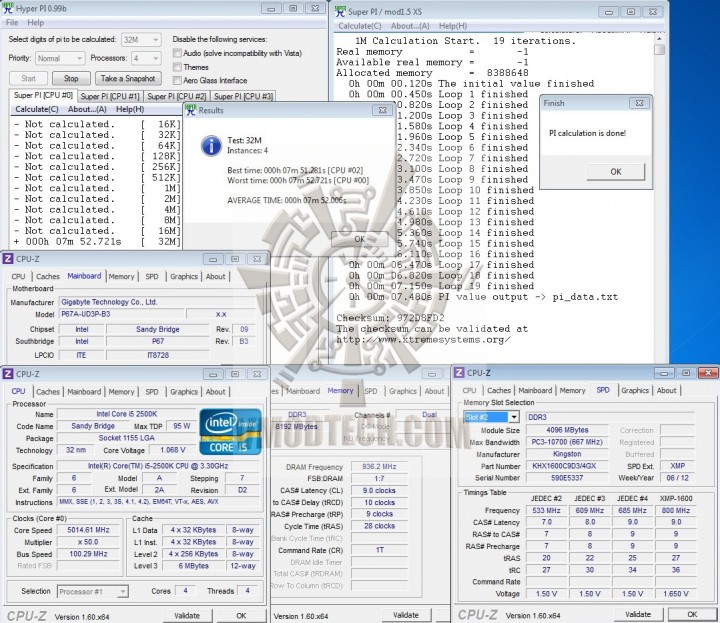Select Super PI [CPU #0] tab
Viewport: 720px width, 623px height.
point(43,95)
